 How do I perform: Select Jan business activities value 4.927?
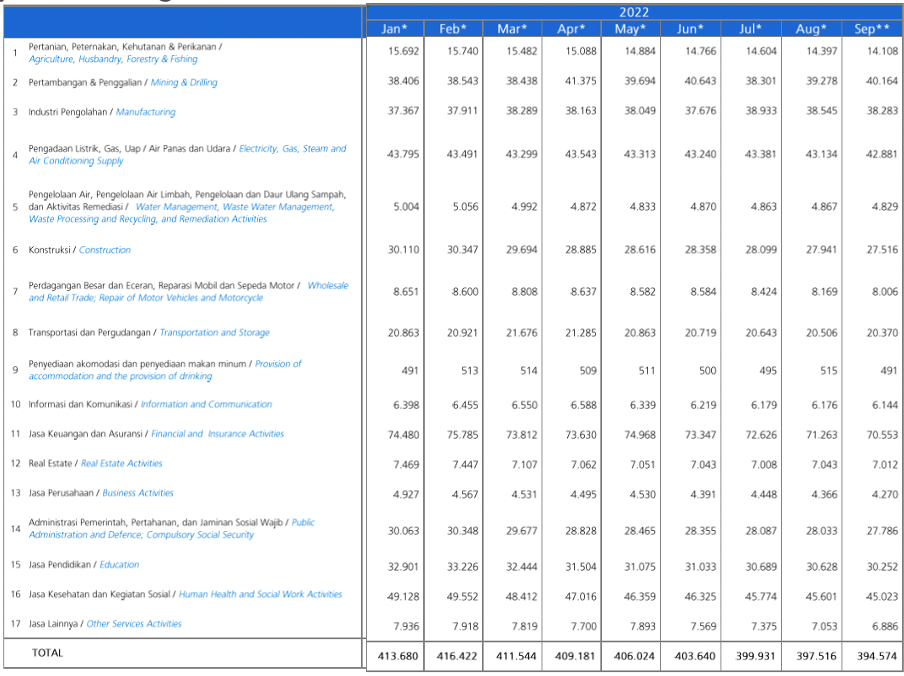coord(406,494)
